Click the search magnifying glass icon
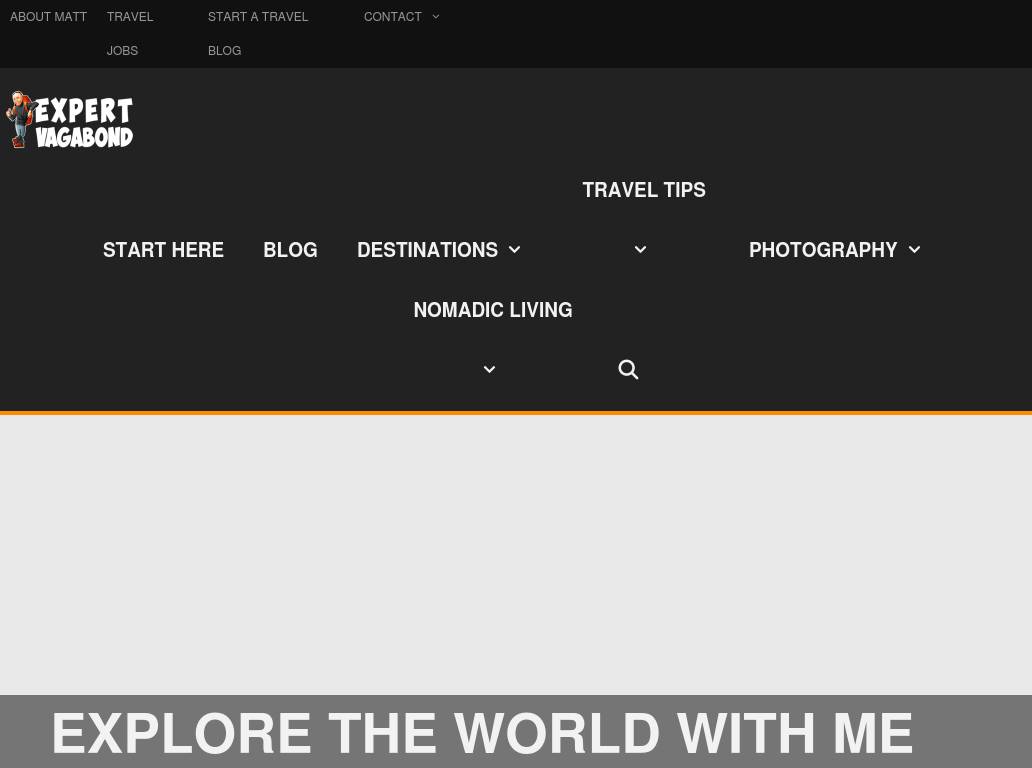 628,370
